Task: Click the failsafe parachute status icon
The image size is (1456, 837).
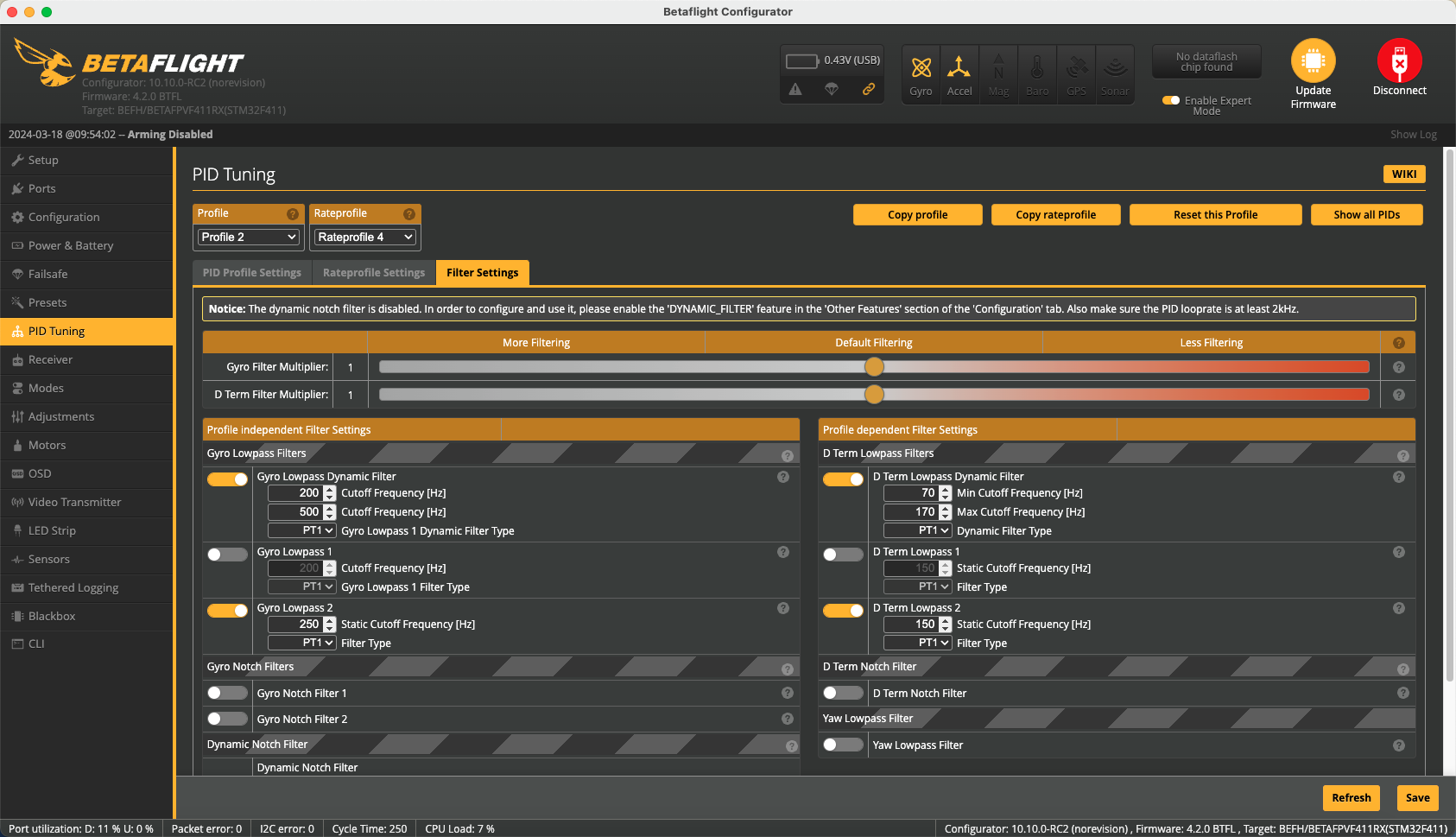Action: (832, 89)
